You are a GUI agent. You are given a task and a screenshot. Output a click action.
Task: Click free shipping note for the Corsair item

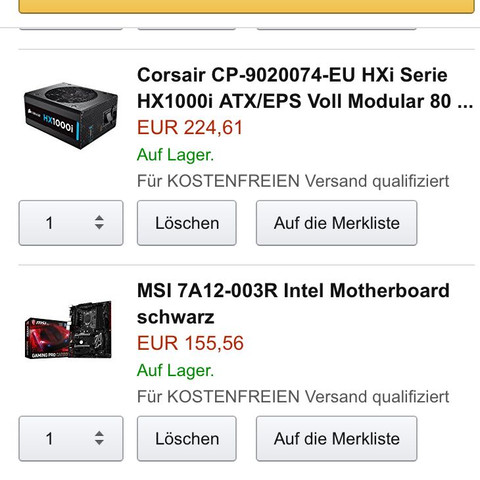(x=293, y=181)
